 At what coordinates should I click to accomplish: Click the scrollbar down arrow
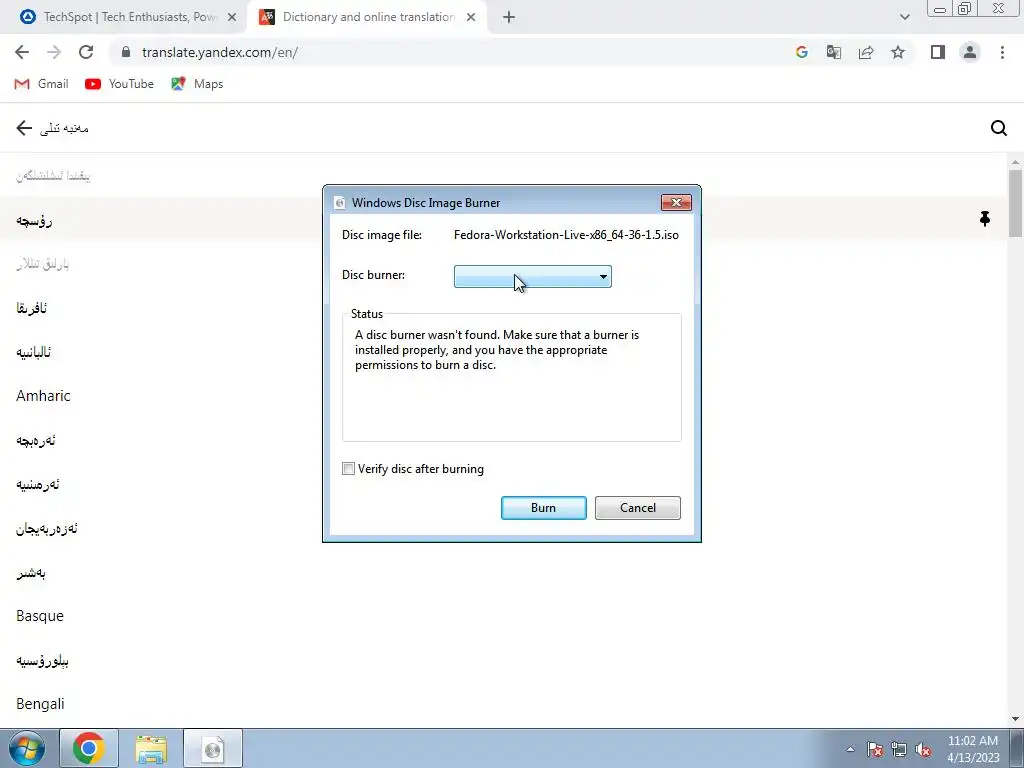[x=1016, y=719]
